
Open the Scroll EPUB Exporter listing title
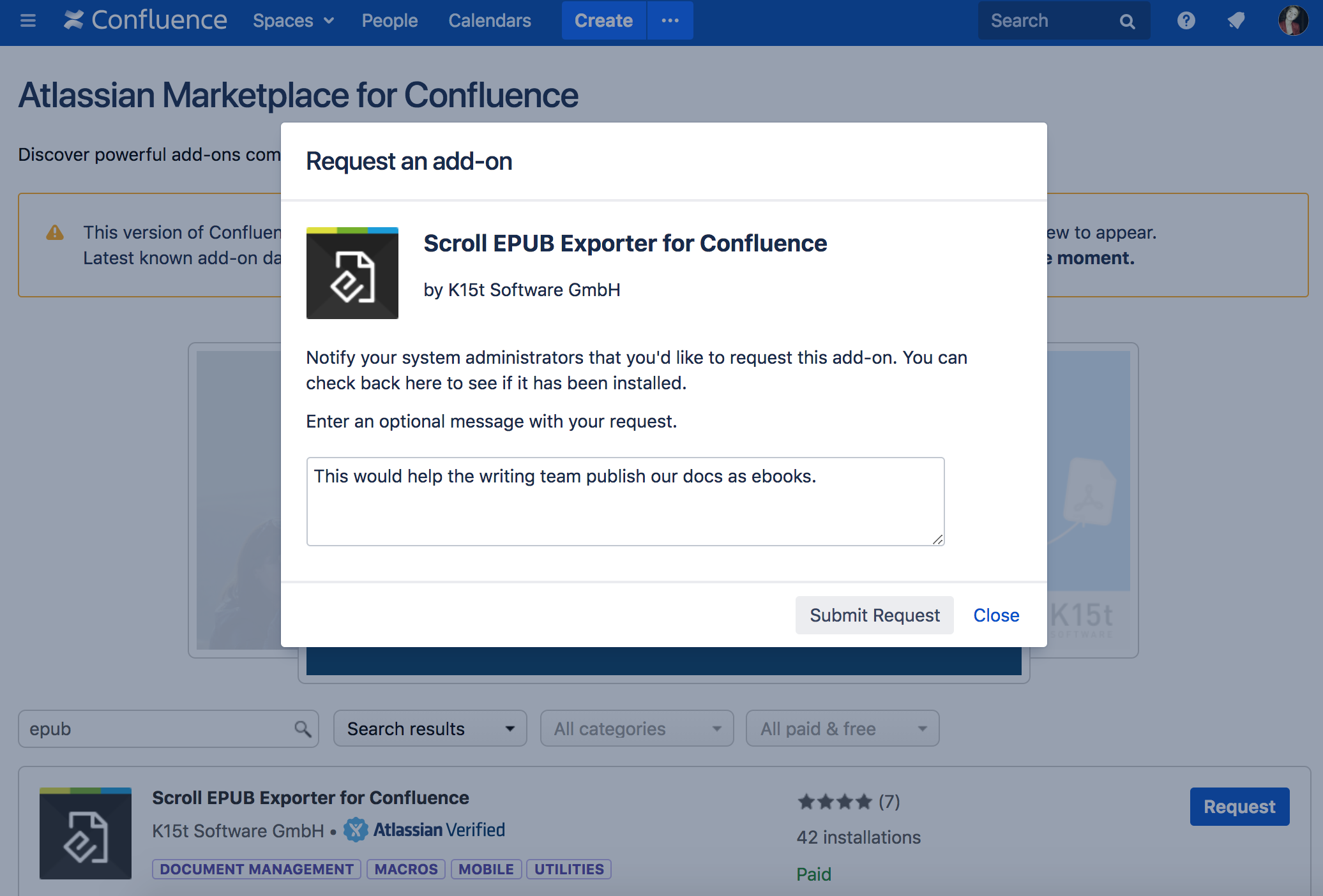310,798
